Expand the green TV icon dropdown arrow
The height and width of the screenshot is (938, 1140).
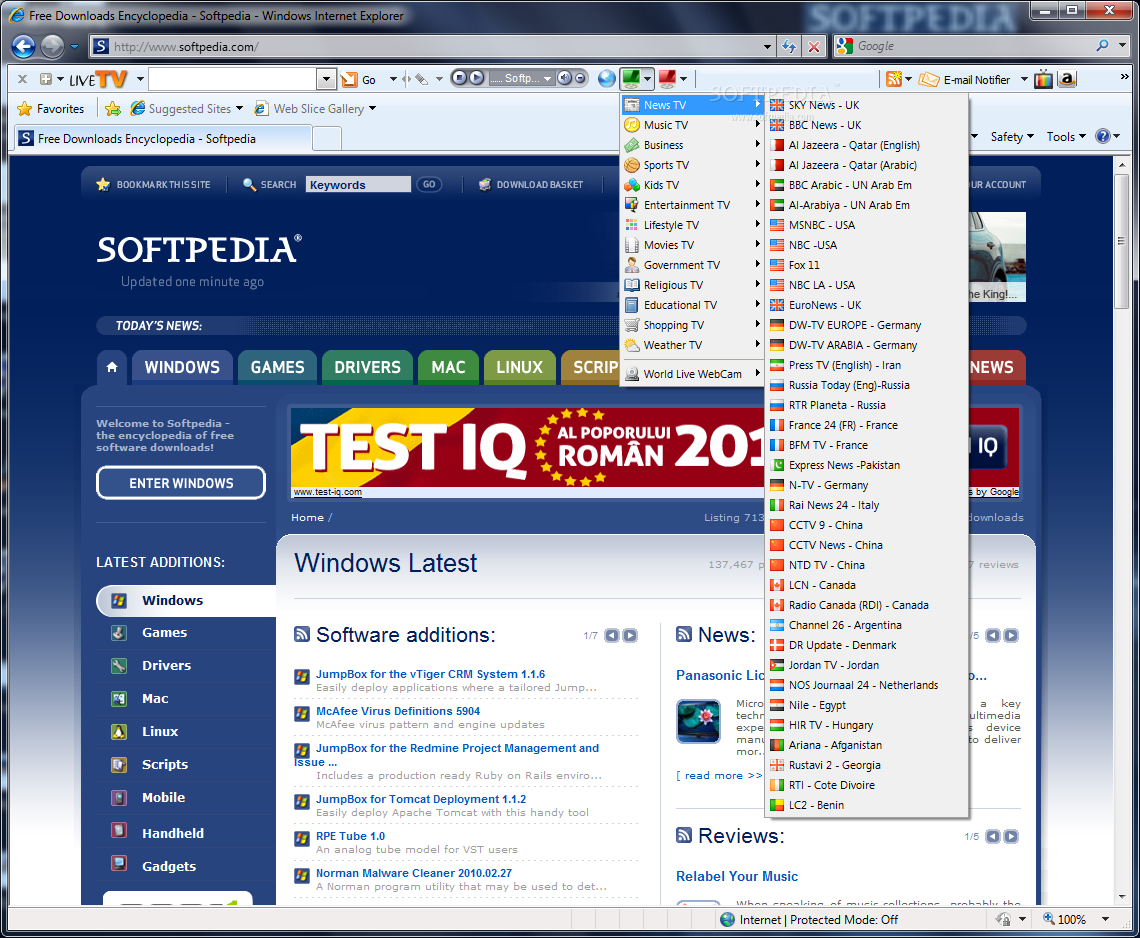647,79
